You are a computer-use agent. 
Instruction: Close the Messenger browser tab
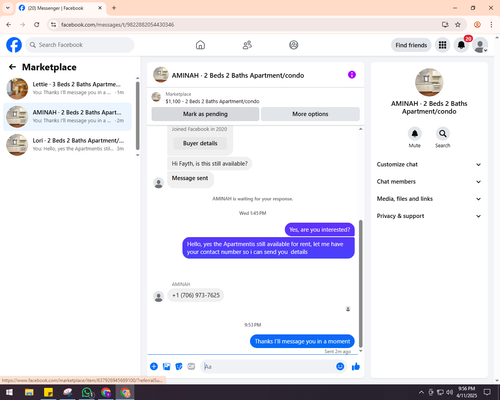pos(100,8)
